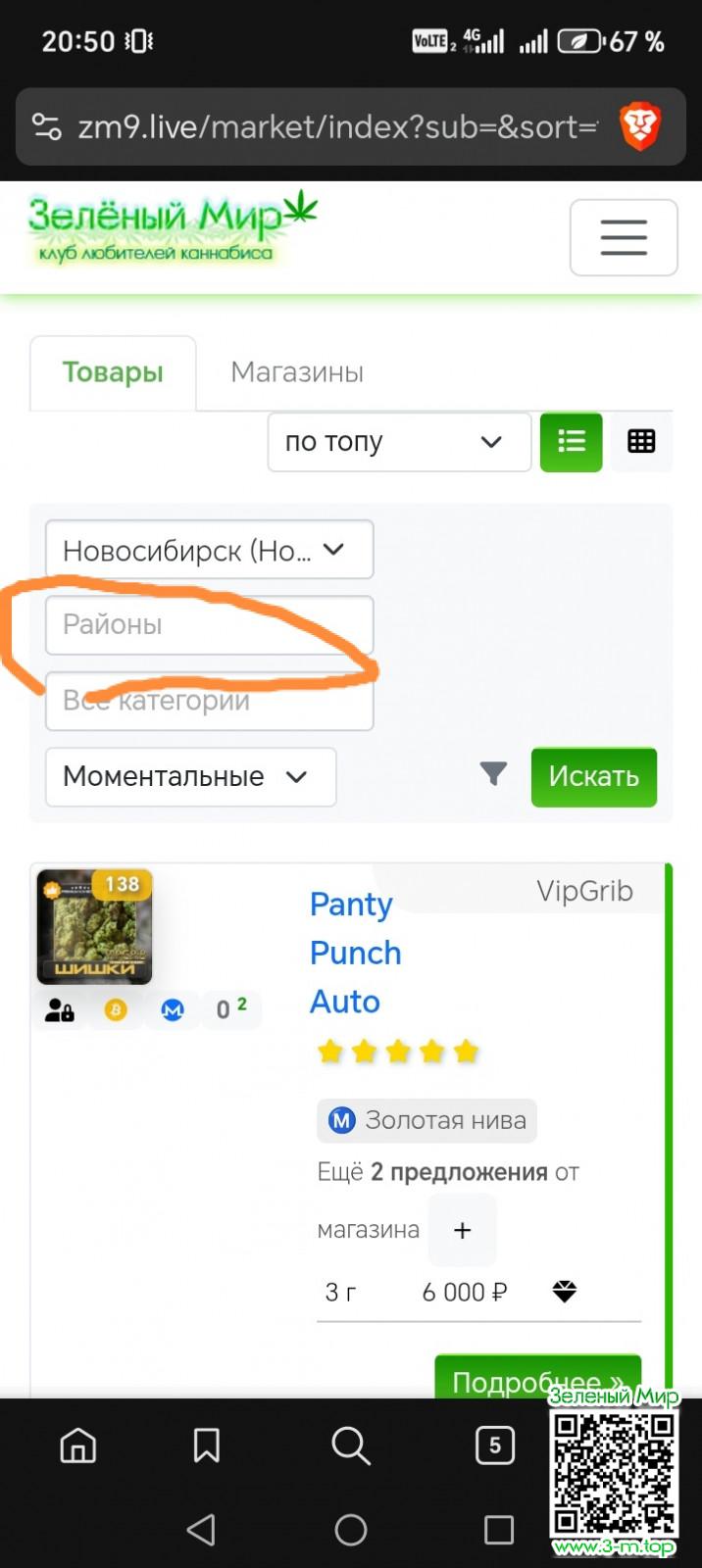702x1568 pixels.
Task: Select the Товары tab
Action: 113,372
